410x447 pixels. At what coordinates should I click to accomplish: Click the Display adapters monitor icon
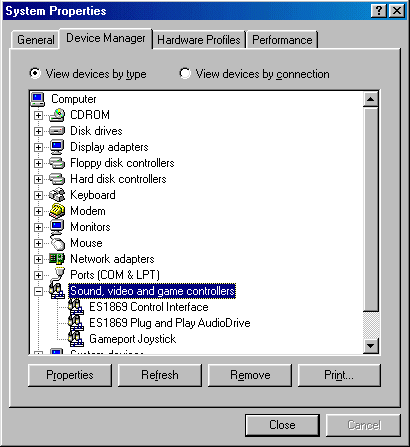(x=57, y=147)
